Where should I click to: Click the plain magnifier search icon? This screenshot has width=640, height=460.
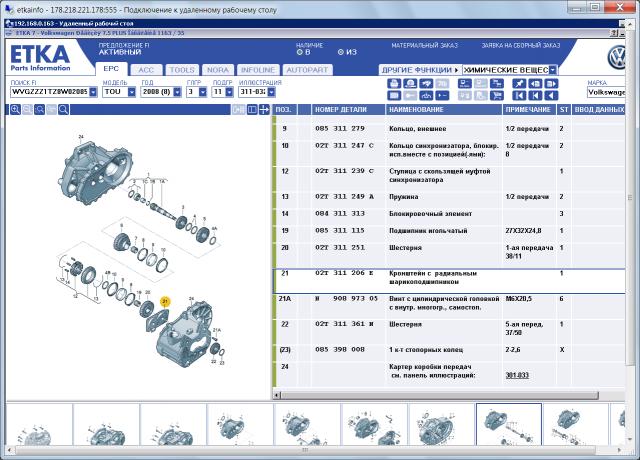tap(63, 109)
